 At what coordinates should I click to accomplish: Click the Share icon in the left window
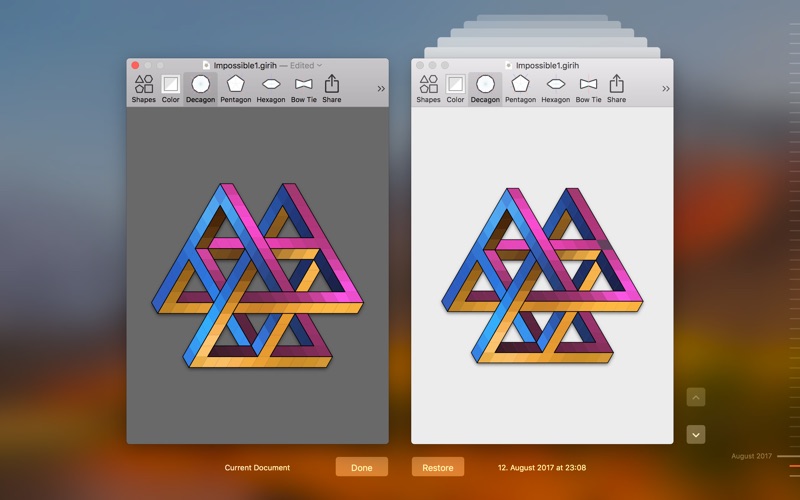click(x=332, y=88)
